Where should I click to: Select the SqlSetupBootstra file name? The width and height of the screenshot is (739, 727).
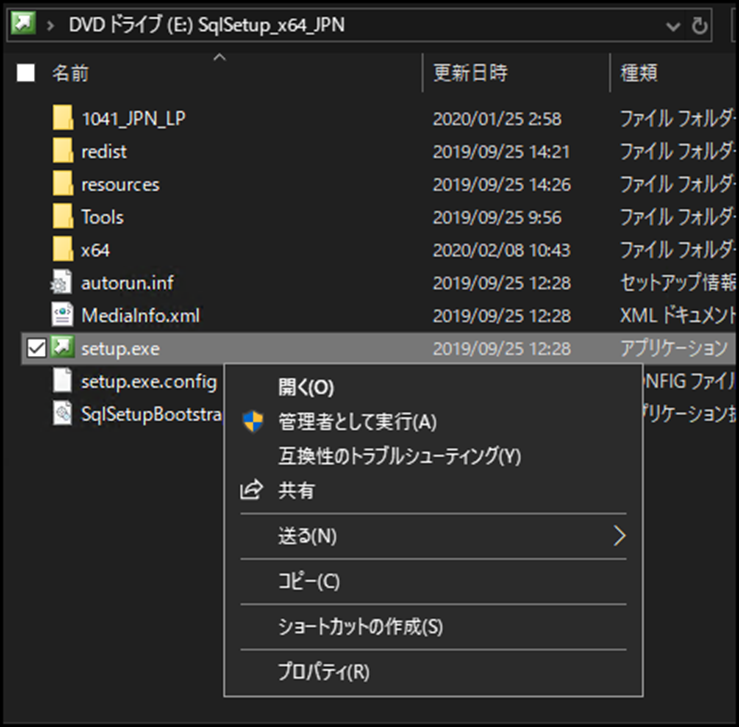151,414
